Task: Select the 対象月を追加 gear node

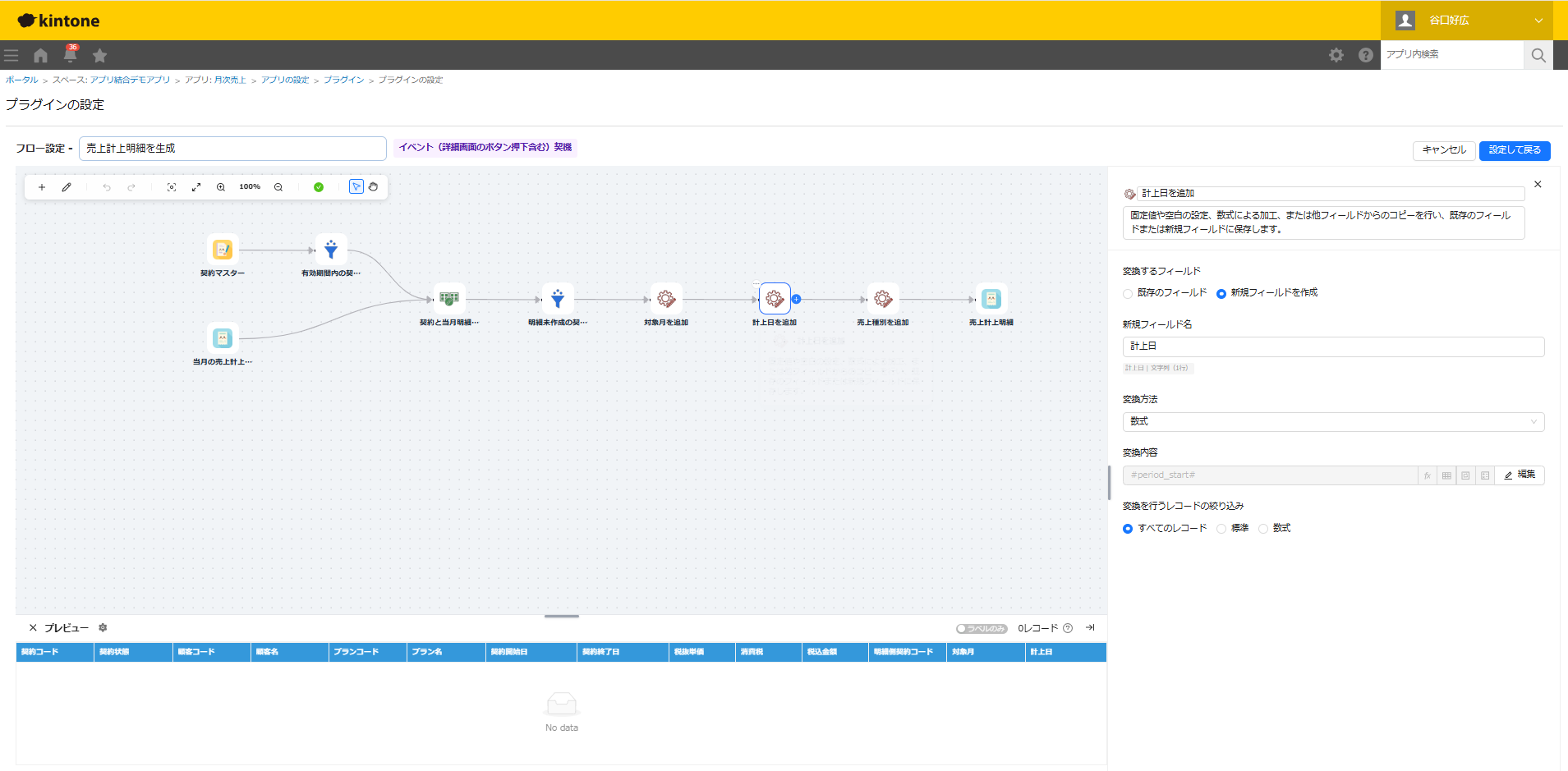Action: [666, 299]
